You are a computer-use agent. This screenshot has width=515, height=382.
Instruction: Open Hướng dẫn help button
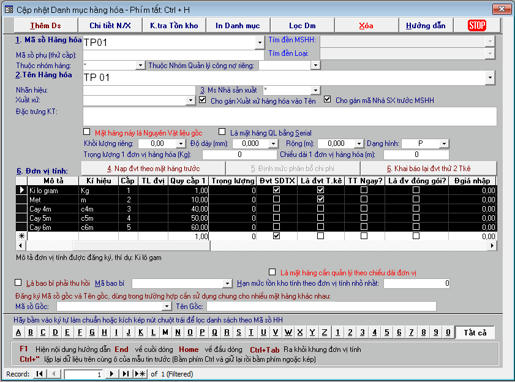click(x=426, y=25)
